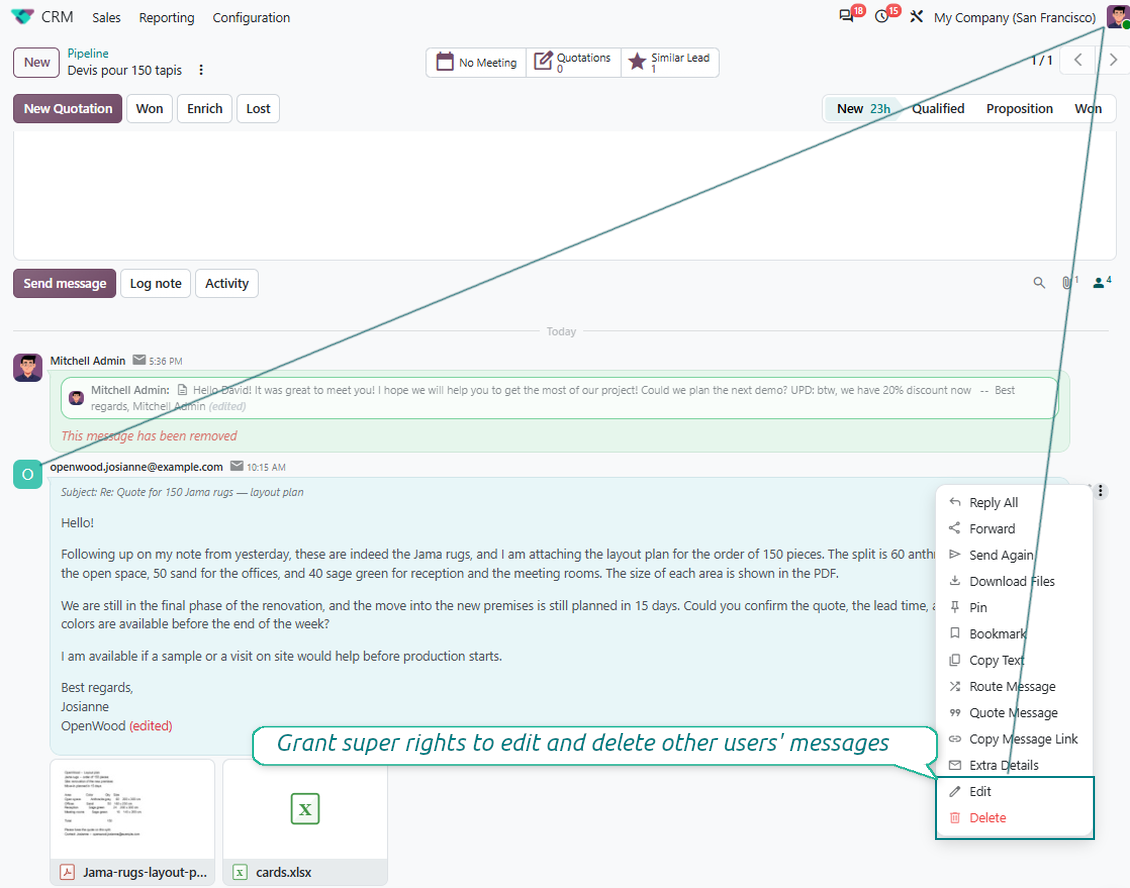Image resolution: width=1130 pixels, height=888 pixels.
Task: Set the stage to Qualified
Action: point(938,109)
